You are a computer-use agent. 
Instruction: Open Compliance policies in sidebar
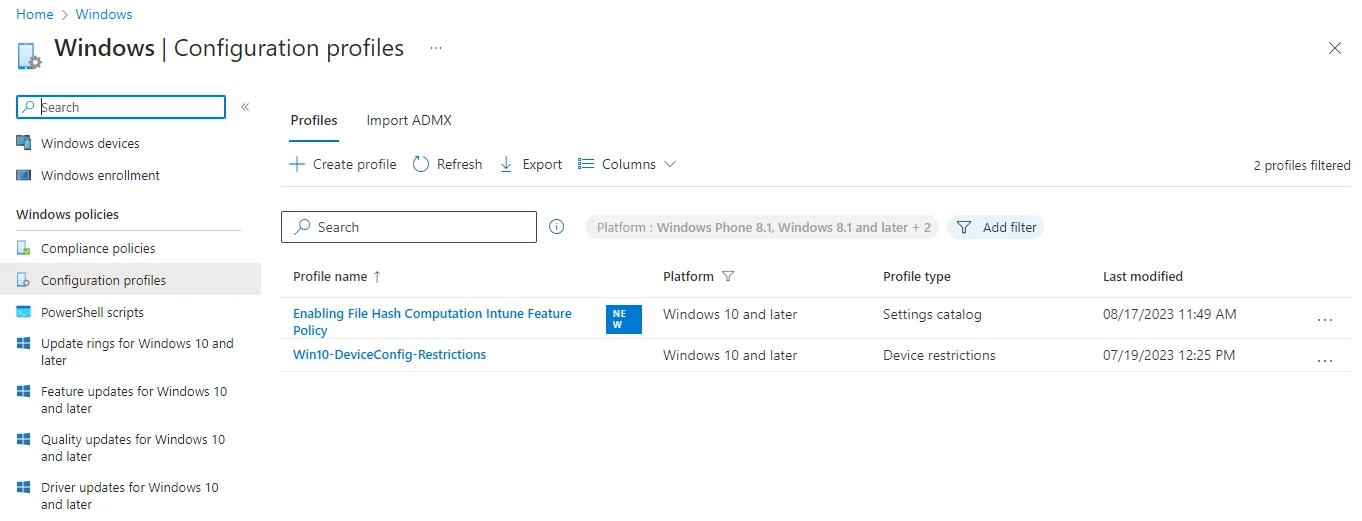98,248
